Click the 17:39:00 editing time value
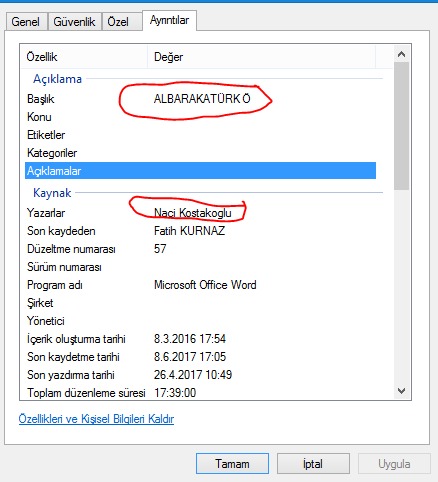The width and height of the screenshot is (438, 482). (175, 393)
